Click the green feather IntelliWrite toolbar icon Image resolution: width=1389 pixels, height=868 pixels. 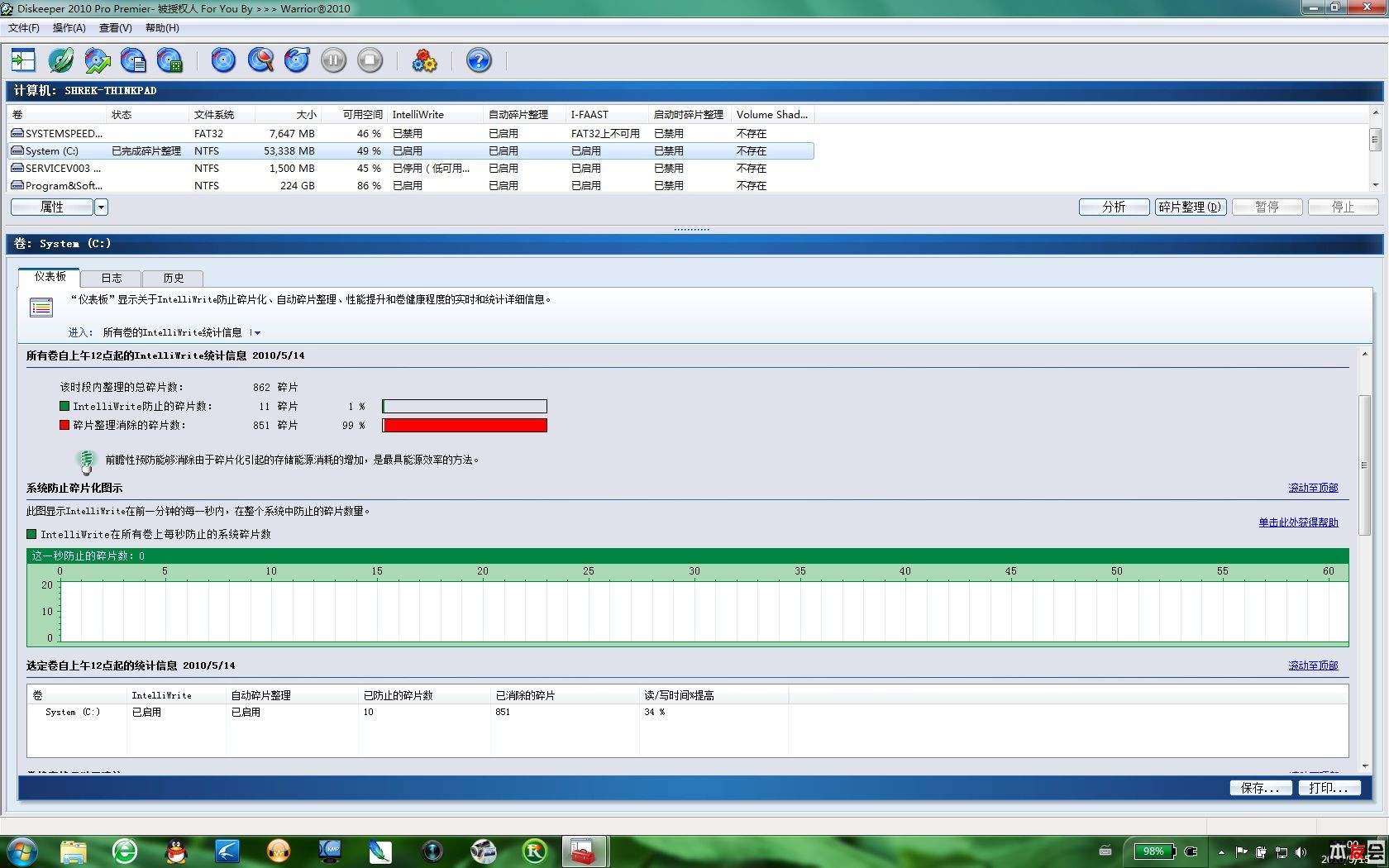[x=60, y=60]
